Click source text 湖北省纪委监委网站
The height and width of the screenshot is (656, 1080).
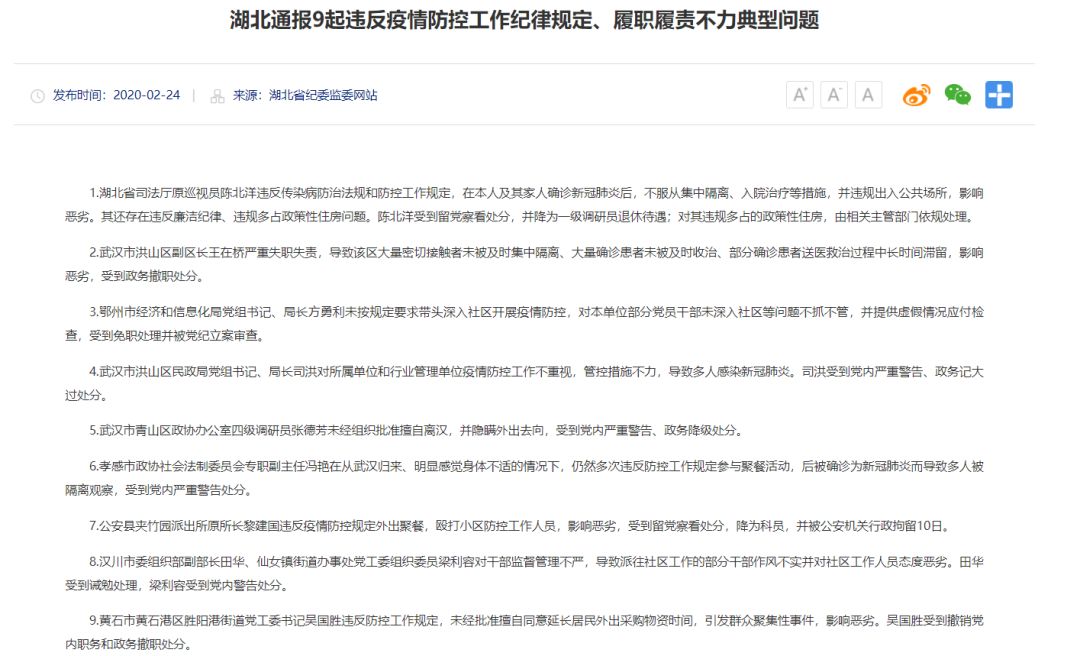(323, 95)
